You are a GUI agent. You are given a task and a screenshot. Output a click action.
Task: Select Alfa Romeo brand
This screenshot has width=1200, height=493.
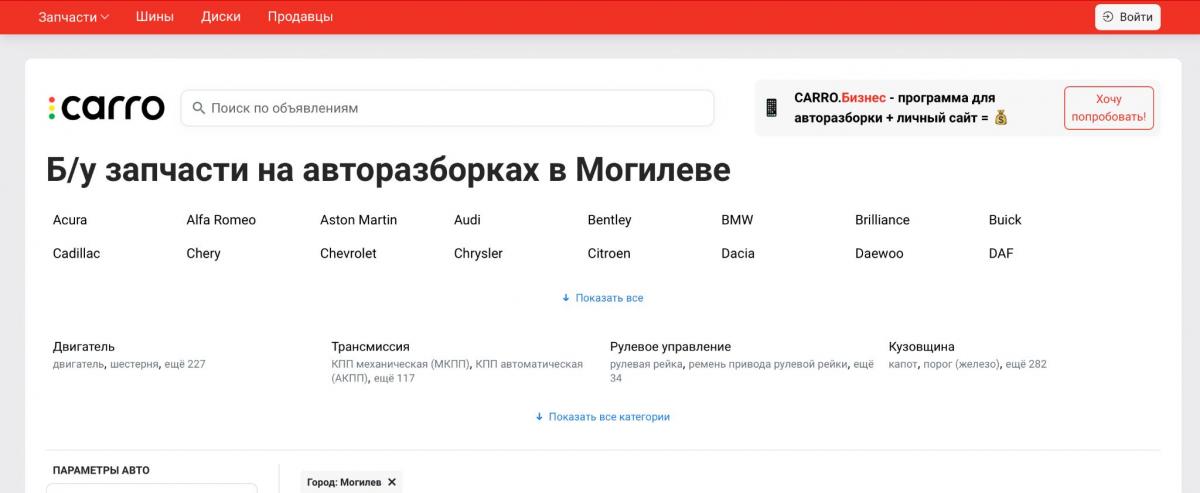pyautogui.click(x=221, y=220)
